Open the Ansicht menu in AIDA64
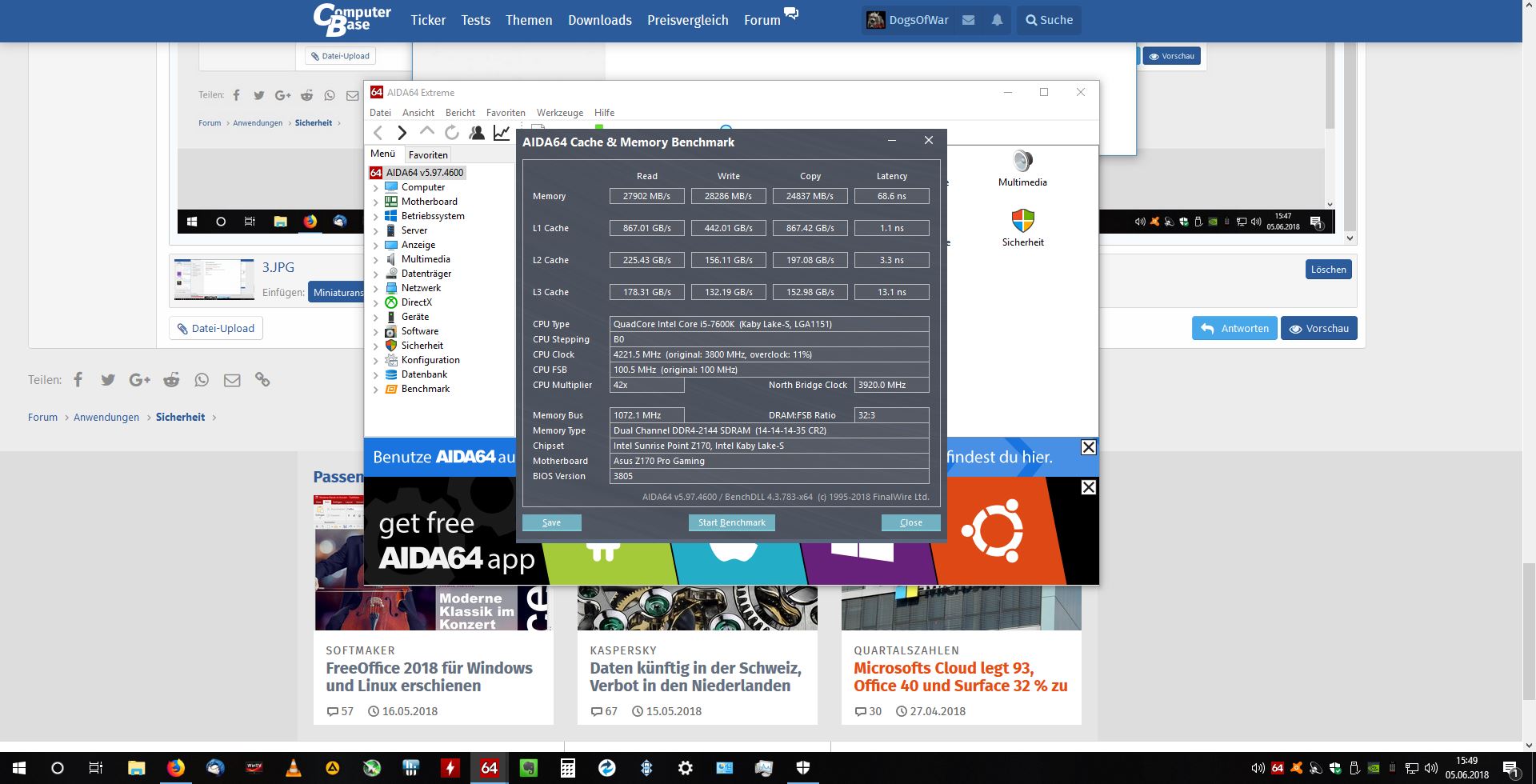This screenshot has width=1536, height=784. [418, 113]
